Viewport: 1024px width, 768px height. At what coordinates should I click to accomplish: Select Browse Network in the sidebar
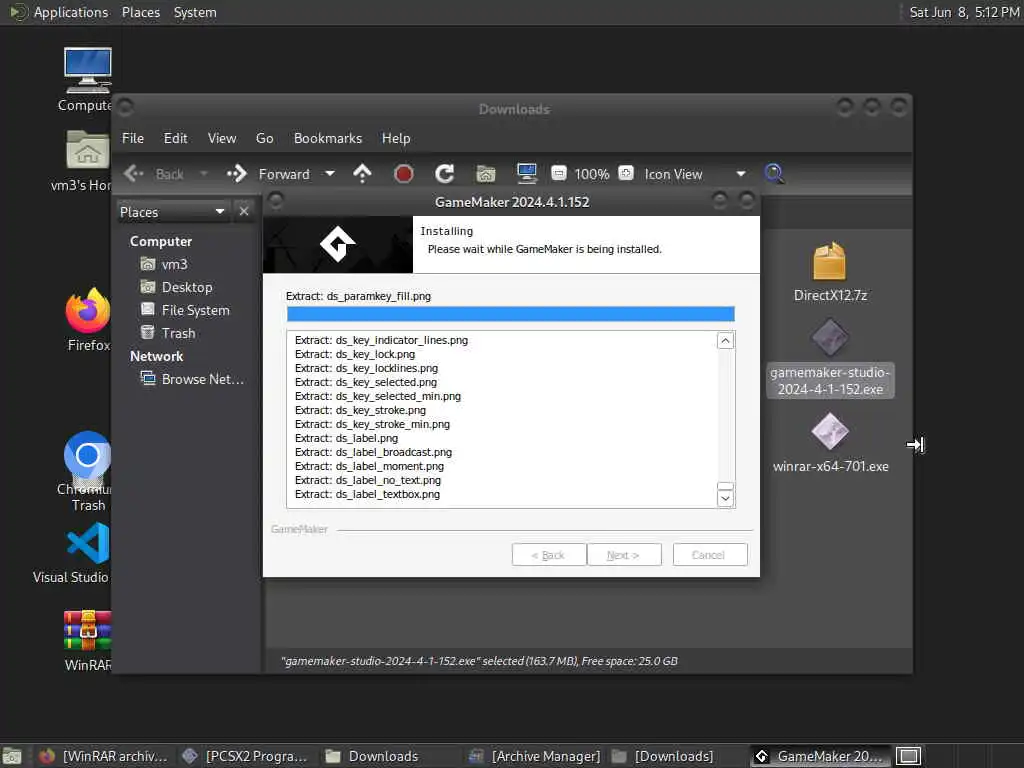point(192,379)
